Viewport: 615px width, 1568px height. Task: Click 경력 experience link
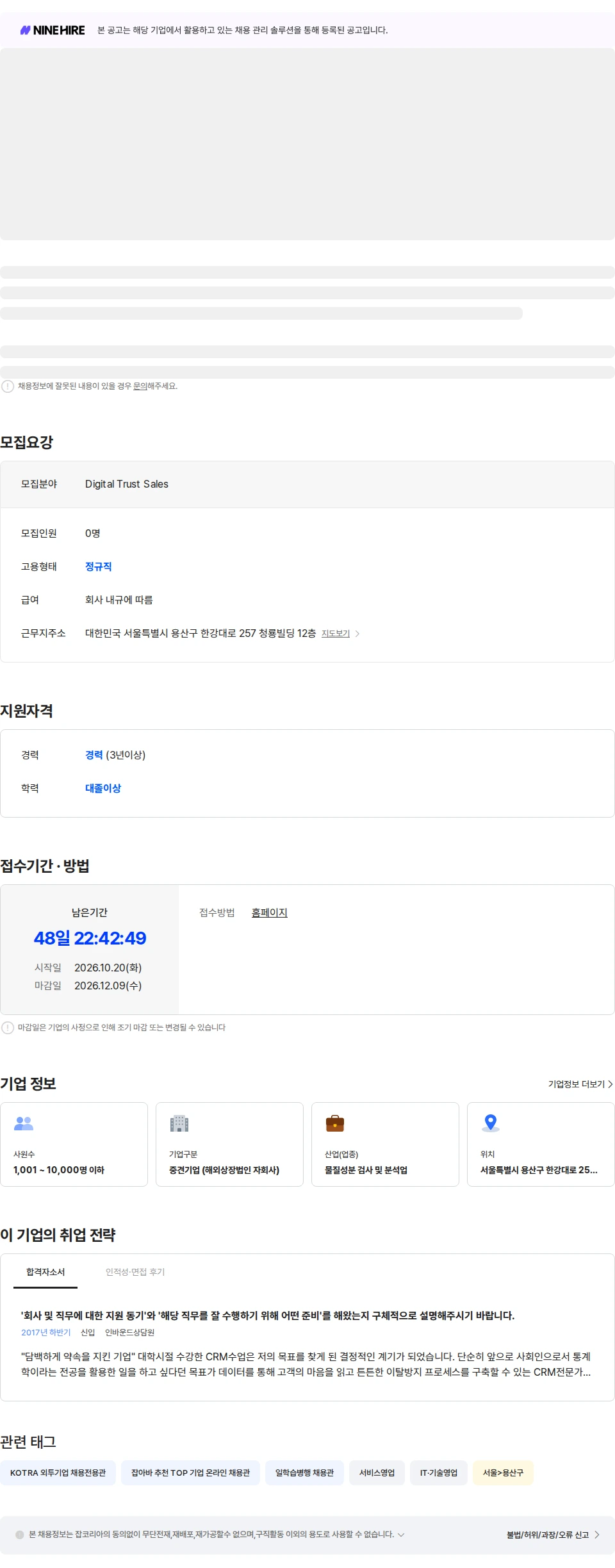click(94, 755)
